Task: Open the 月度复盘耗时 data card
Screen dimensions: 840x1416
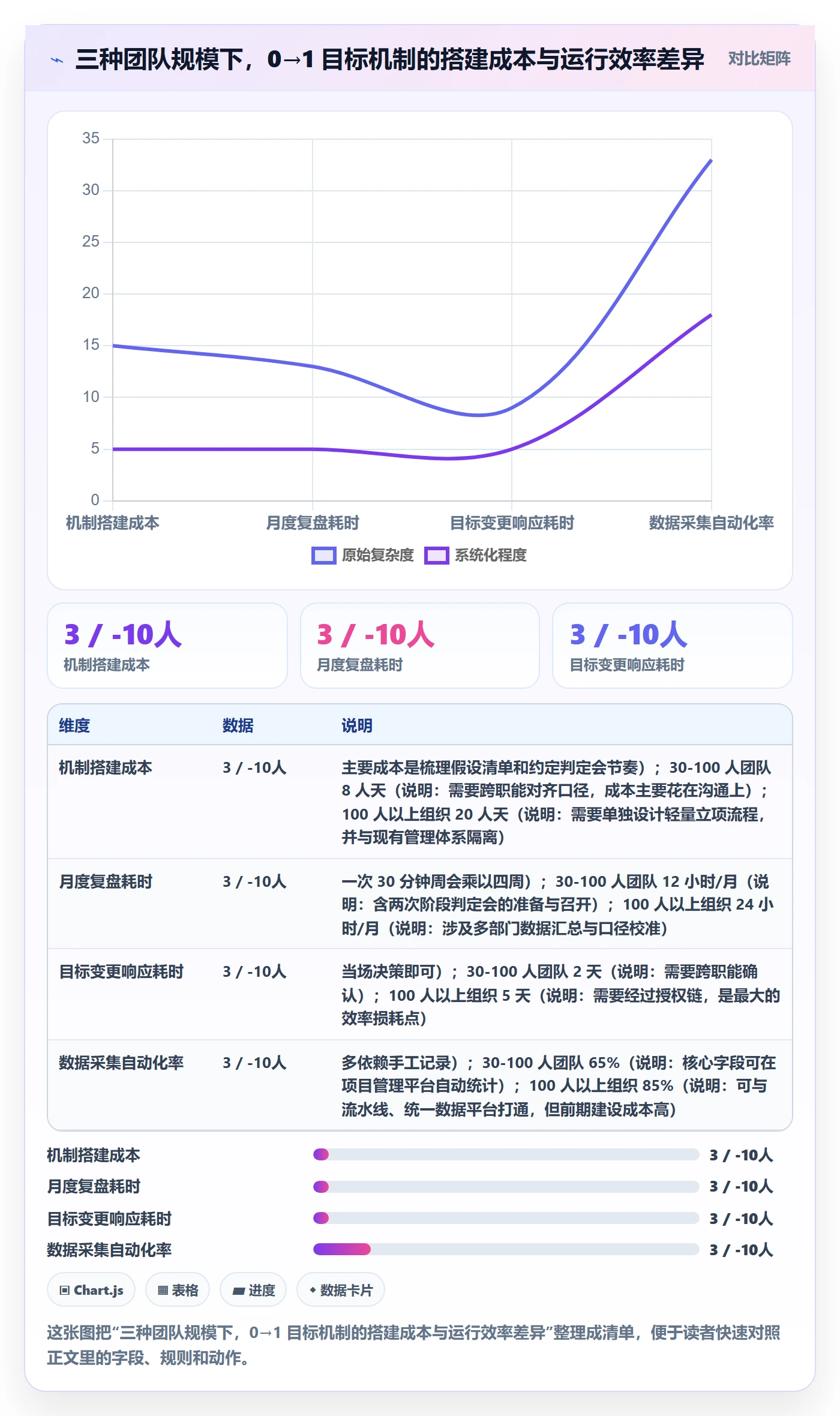Action: (420, 646)
